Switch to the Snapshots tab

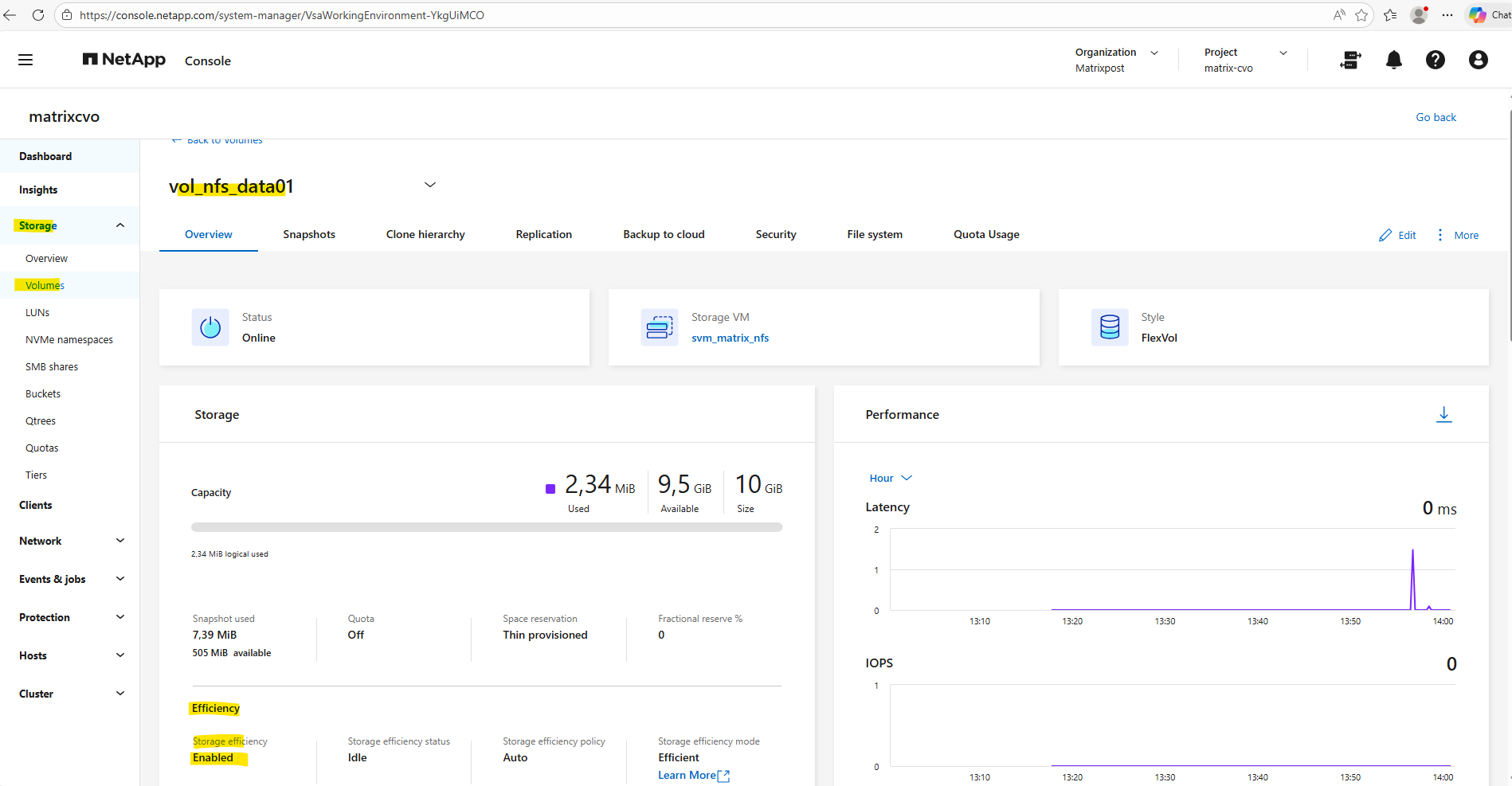(309, 234)
